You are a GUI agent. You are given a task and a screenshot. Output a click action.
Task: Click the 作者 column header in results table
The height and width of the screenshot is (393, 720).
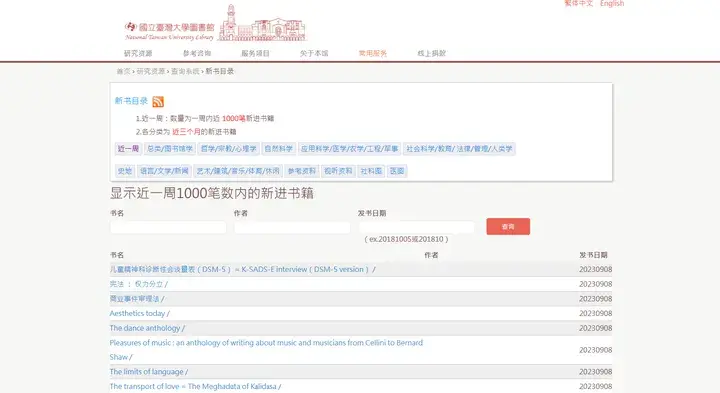[x=431, y=255]
